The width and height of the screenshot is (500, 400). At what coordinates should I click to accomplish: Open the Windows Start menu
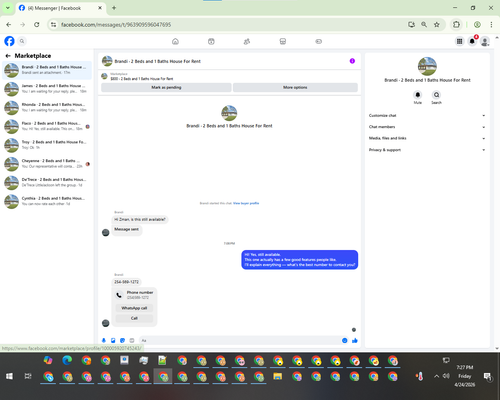(x=9, y=376)
